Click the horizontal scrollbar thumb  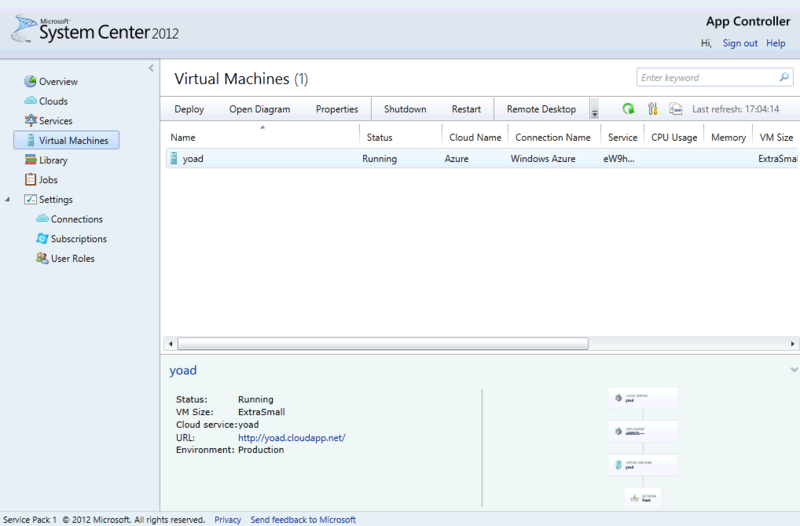tap(383, 344)
